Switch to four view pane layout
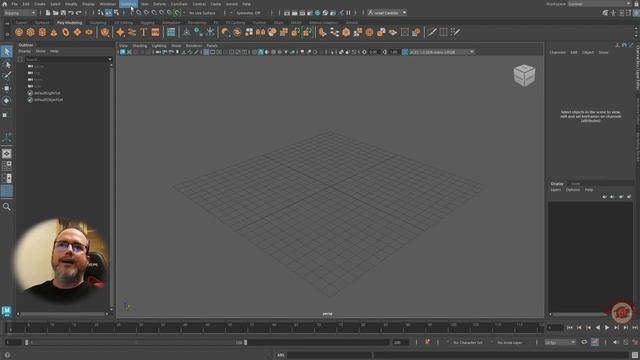The width and height of the screenshot is (640, 360). click(7, 166)
